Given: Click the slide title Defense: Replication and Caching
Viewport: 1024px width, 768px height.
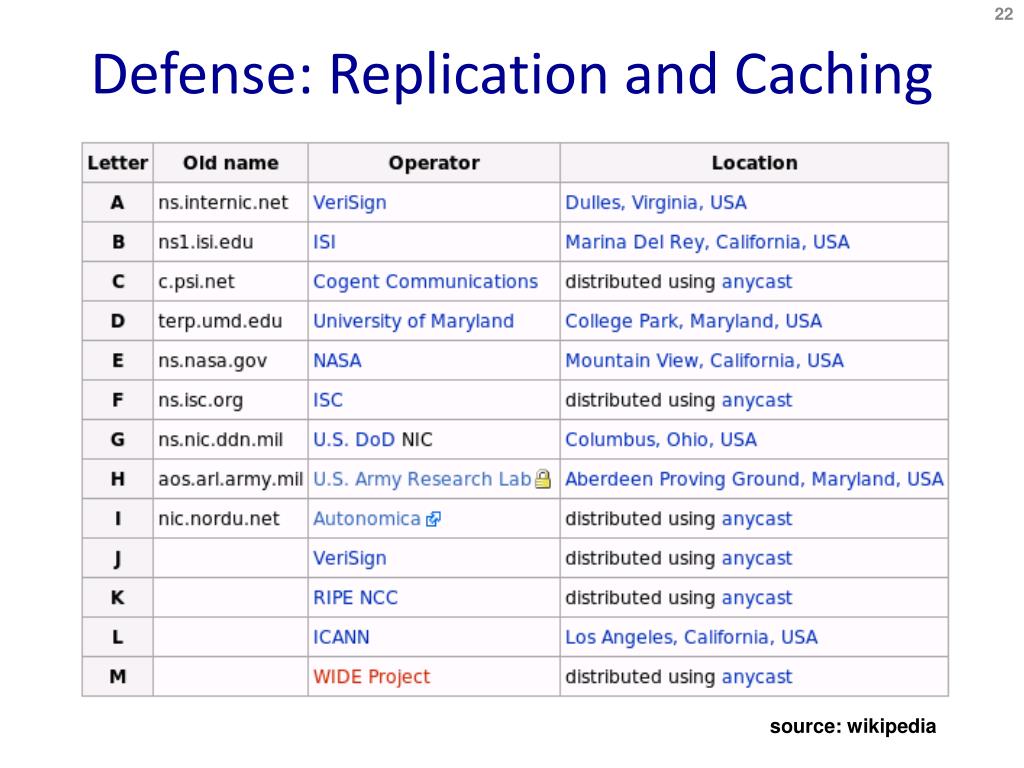Looking at the screenshot, I should (x=512, y=75).
